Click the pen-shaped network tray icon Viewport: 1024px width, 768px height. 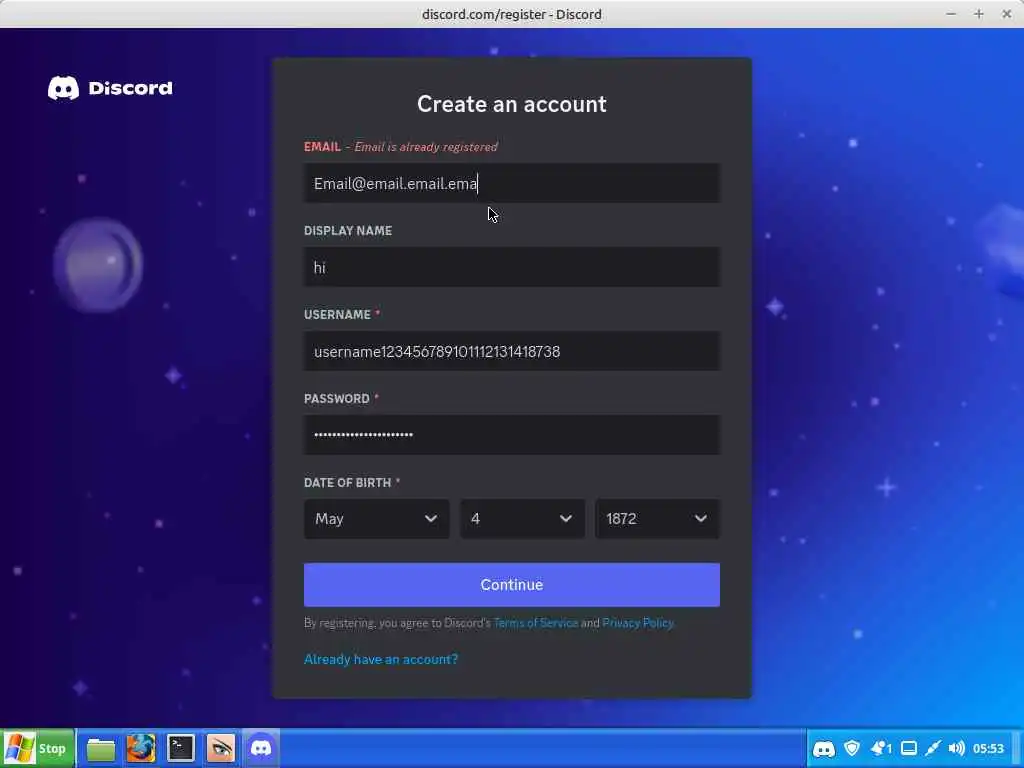pos(933,748)
